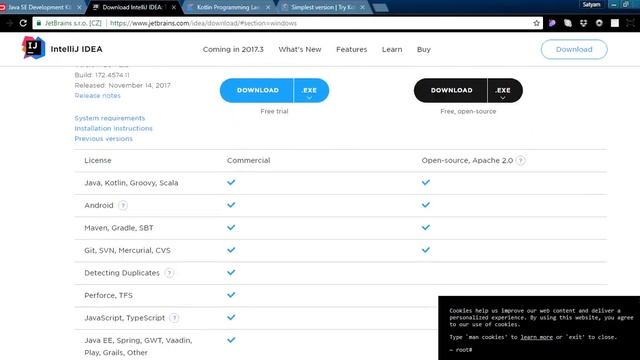The width and height of the screenshot is (640, 360).
Task: Expand the black .EXE format dropdown
Action: 504,91
